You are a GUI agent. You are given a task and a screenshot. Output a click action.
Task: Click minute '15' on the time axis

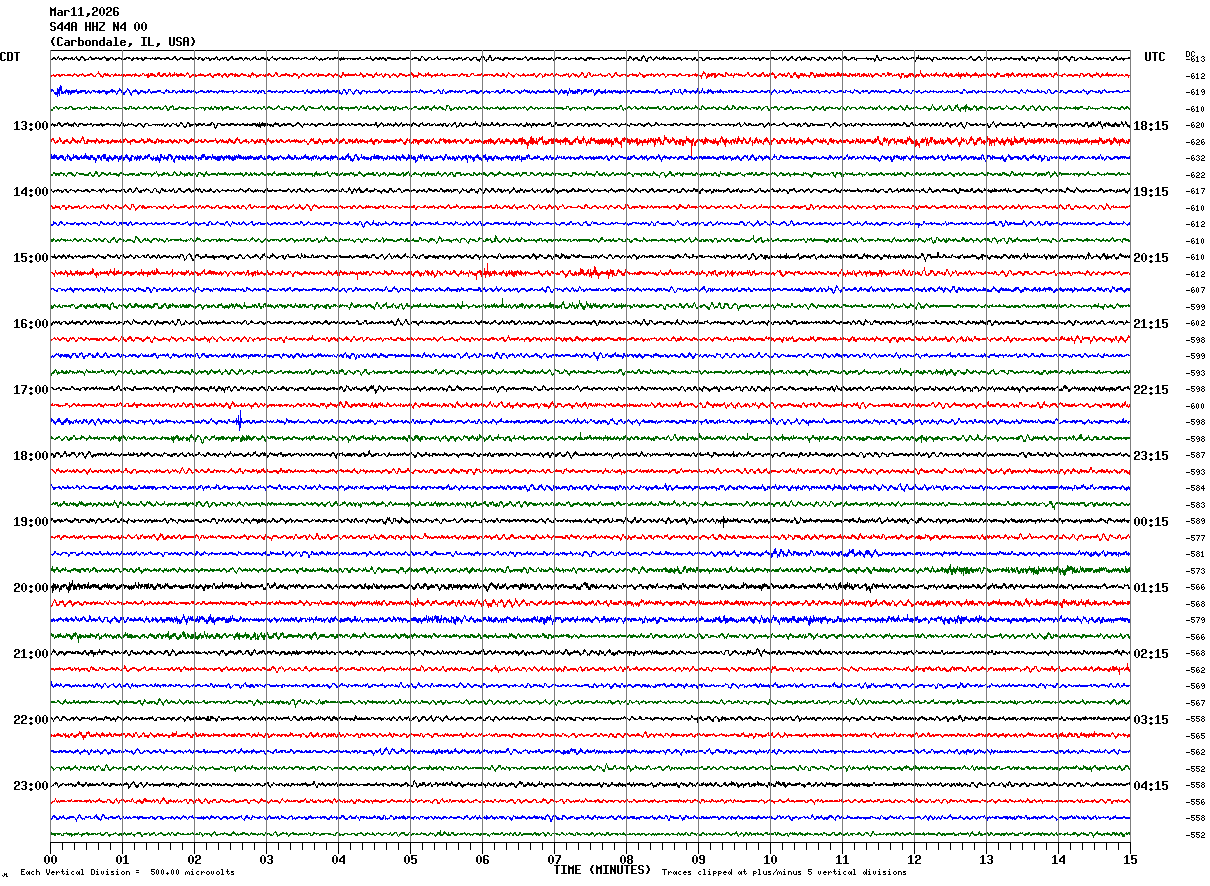1130,859
